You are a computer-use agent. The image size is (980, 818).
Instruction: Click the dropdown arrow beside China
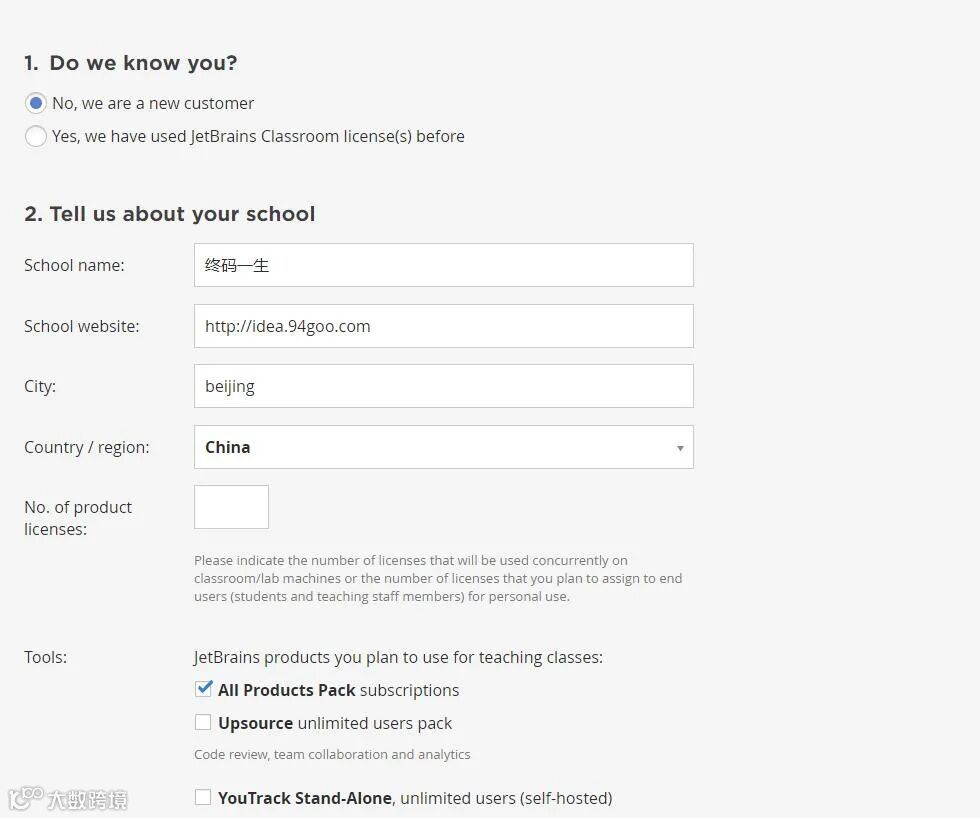click(680, 448)
